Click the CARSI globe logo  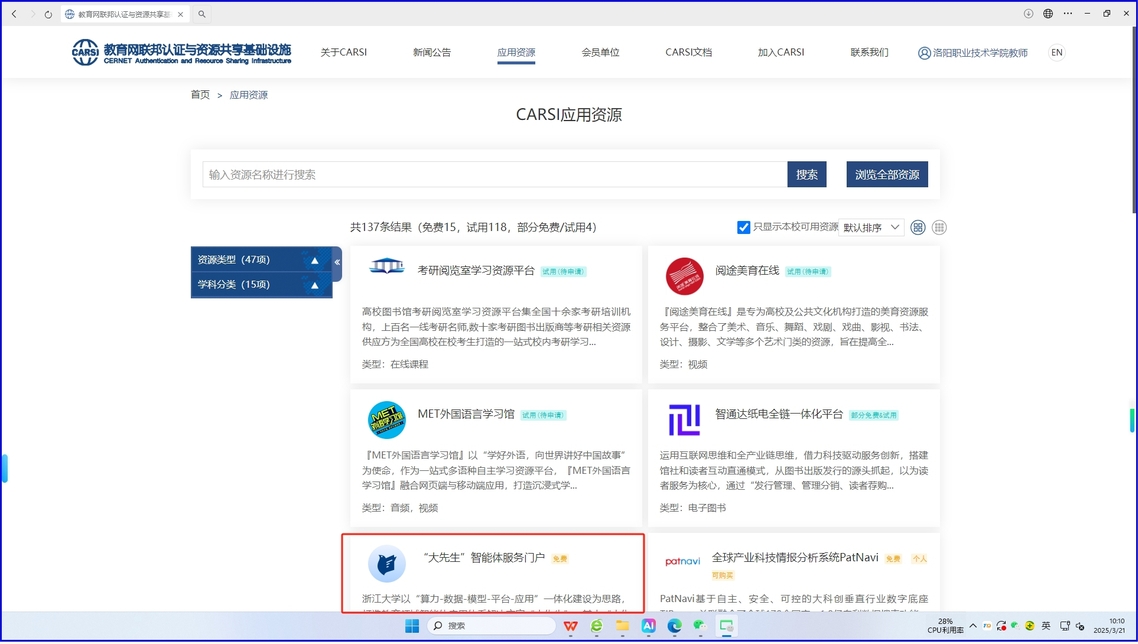85,52
